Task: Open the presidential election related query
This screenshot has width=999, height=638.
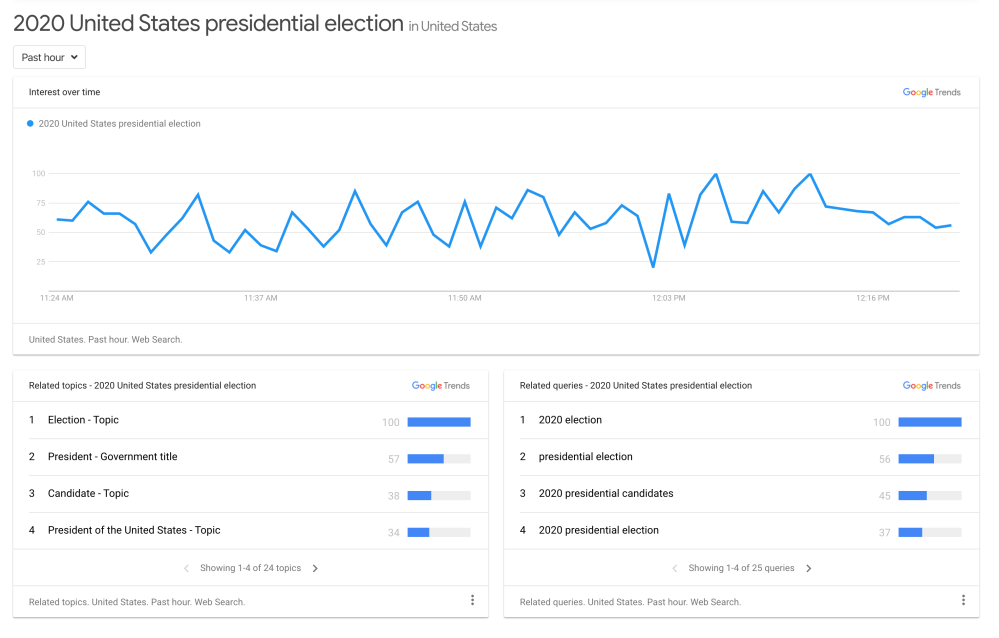Action: (x=585, y=457)
